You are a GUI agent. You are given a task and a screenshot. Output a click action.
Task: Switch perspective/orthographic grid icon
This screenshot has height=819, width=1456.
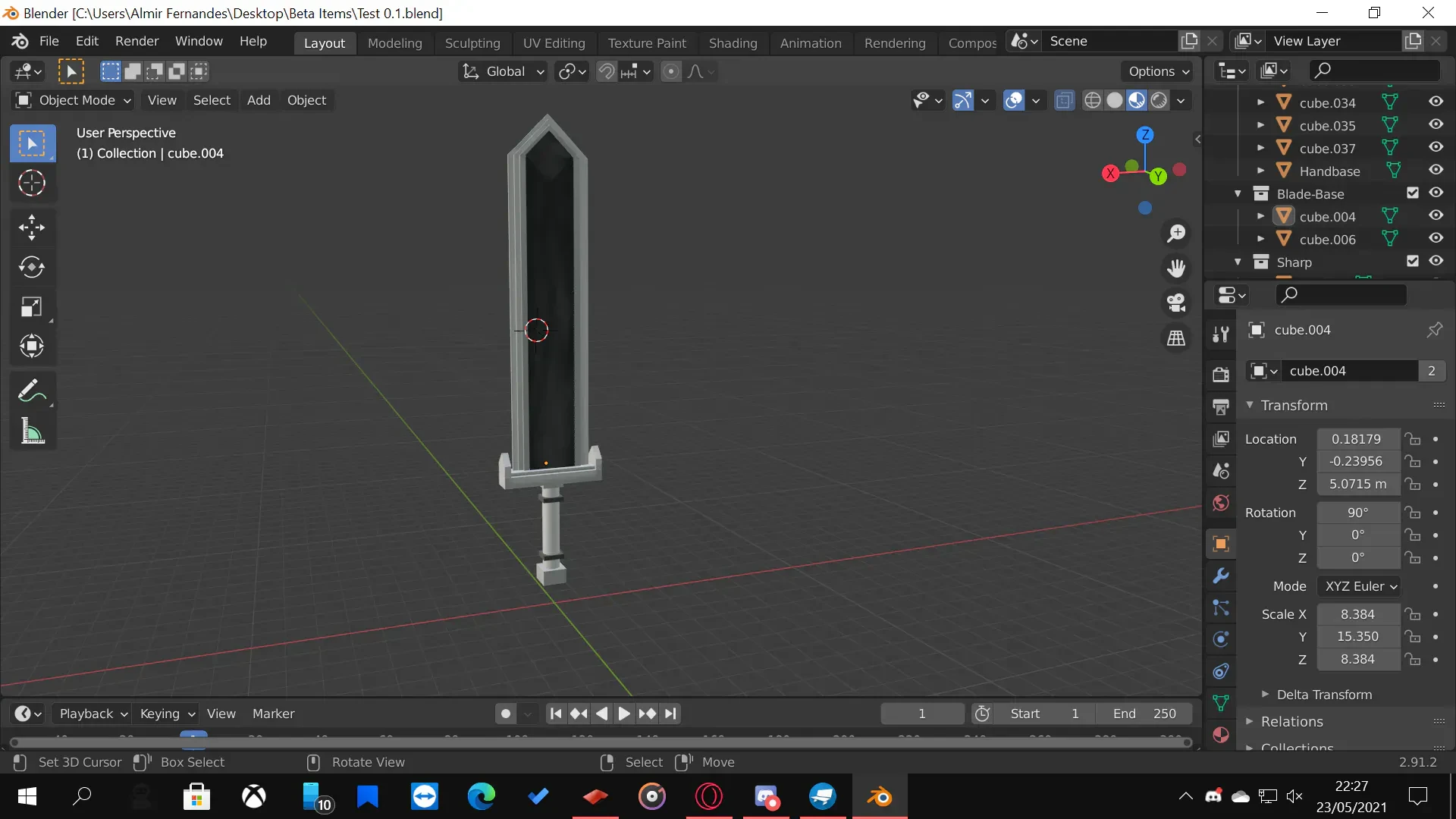click(x=1176, y=338)
